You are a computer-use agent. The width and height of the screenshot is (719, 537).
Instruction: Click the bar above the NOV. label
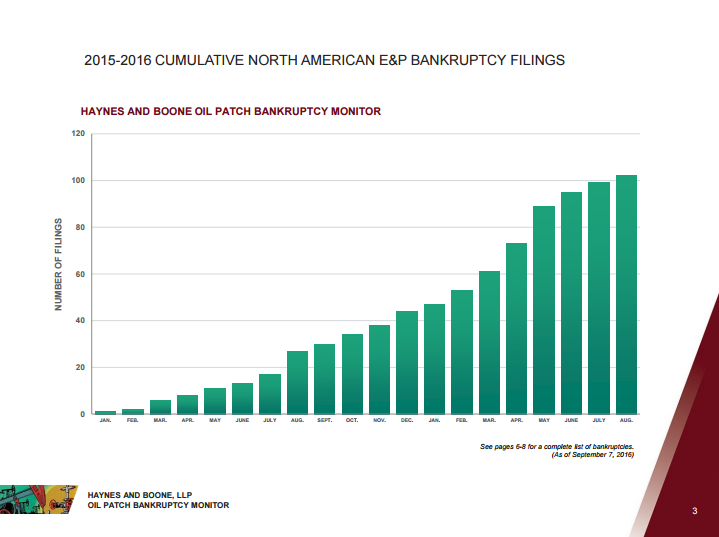[379, 369]
